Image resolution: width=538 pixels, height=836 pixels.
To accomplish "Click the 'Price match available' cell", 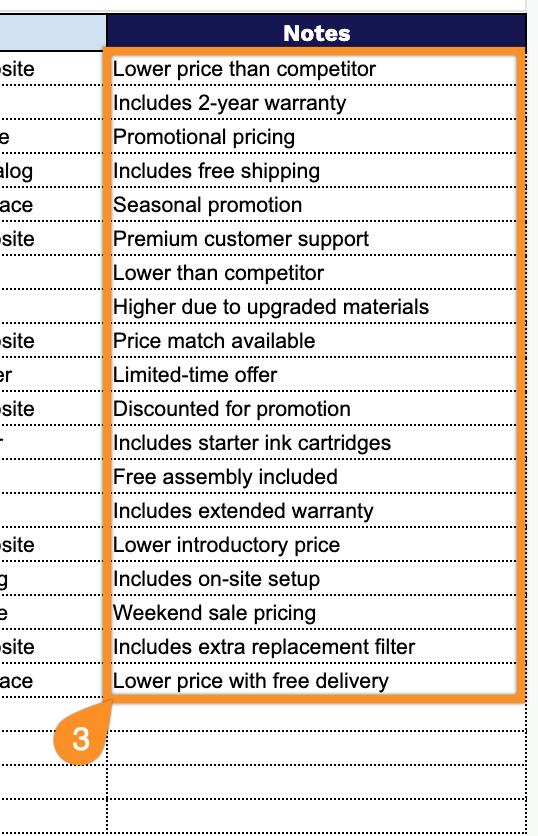I will pyautogui.click(x=316, y=341).
